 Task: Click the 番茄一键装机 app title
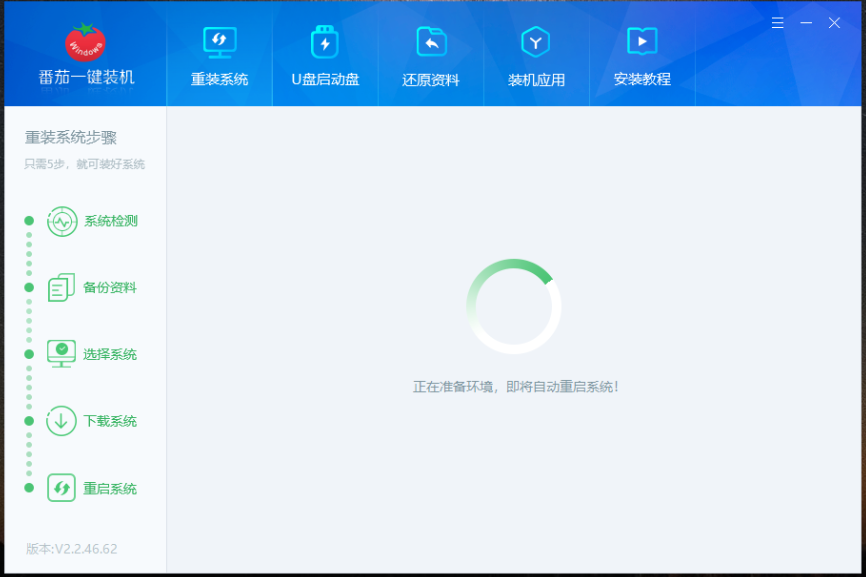pyautogui.click(x=87, y=77)
